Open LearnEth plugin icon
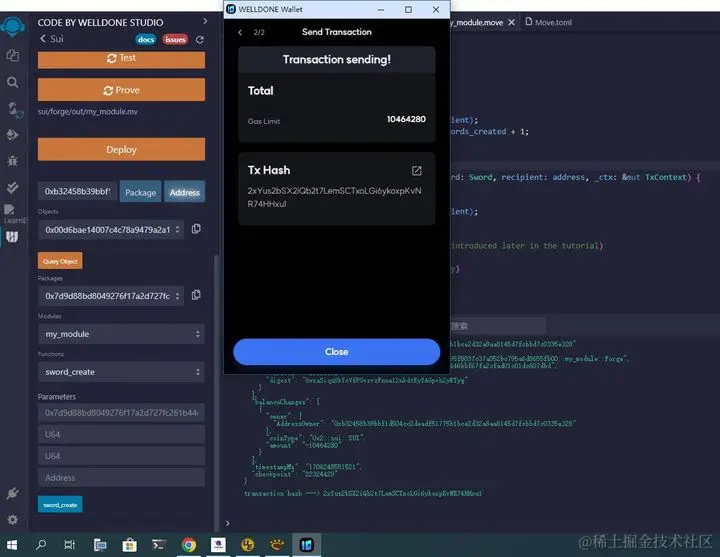720x557 pixels. [x=9, y=210]
